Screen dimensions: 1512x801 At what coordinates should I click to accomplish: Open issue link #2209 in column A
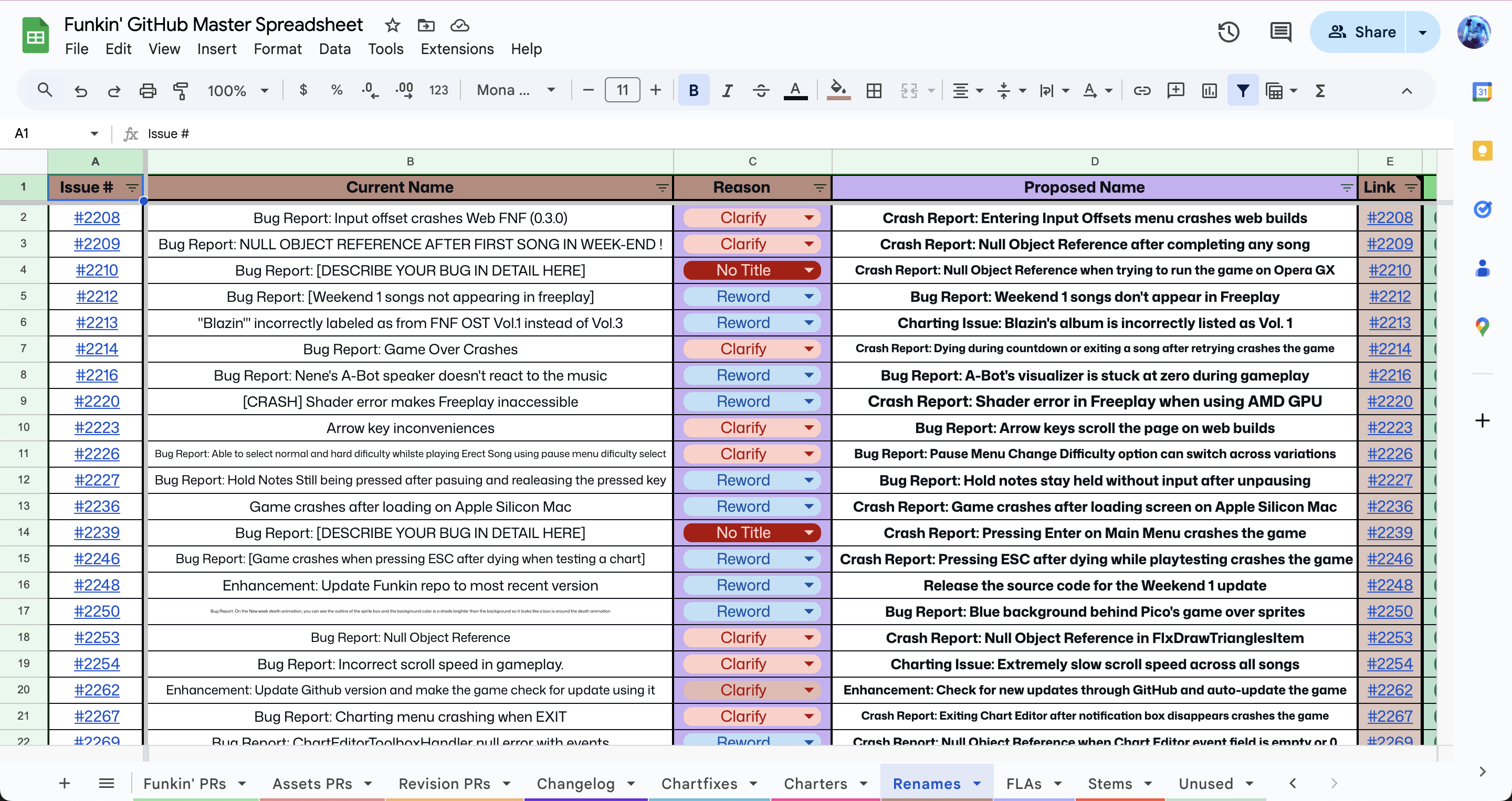(96, 244)
